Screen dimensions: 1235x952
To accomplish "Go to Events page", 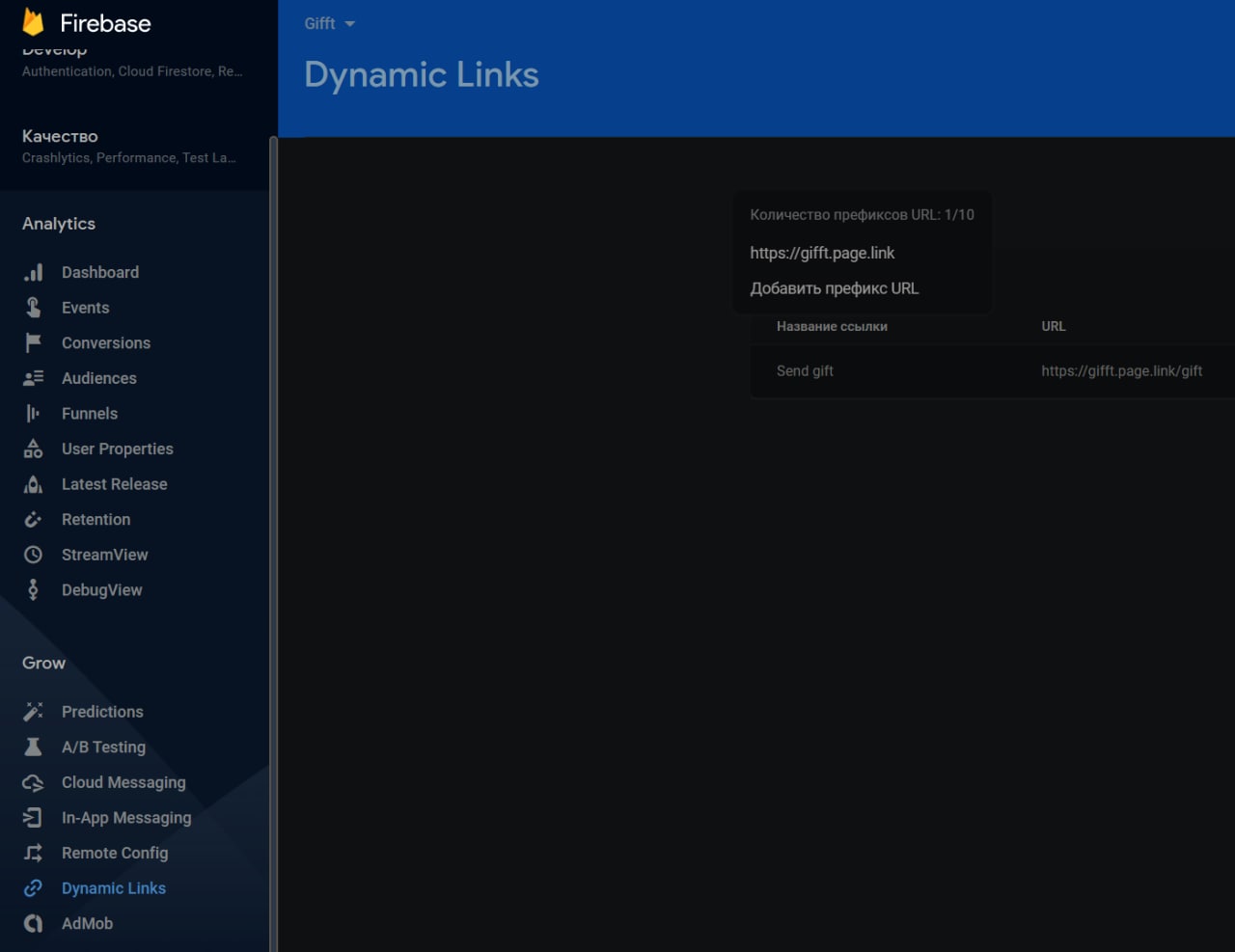I will pos(86,308).
